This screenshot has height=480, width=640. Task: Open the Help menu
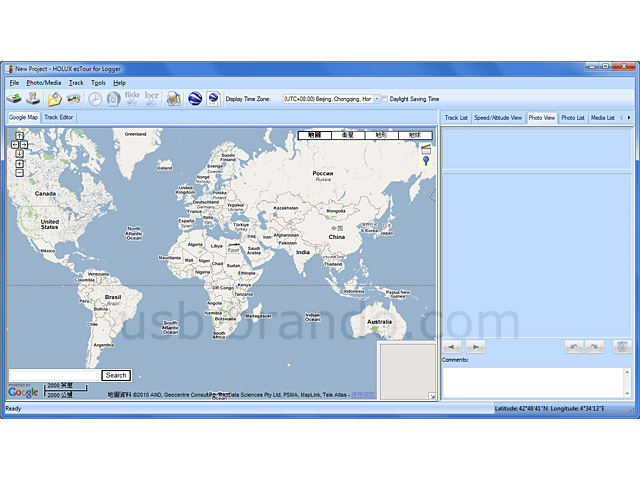[119, 83]
